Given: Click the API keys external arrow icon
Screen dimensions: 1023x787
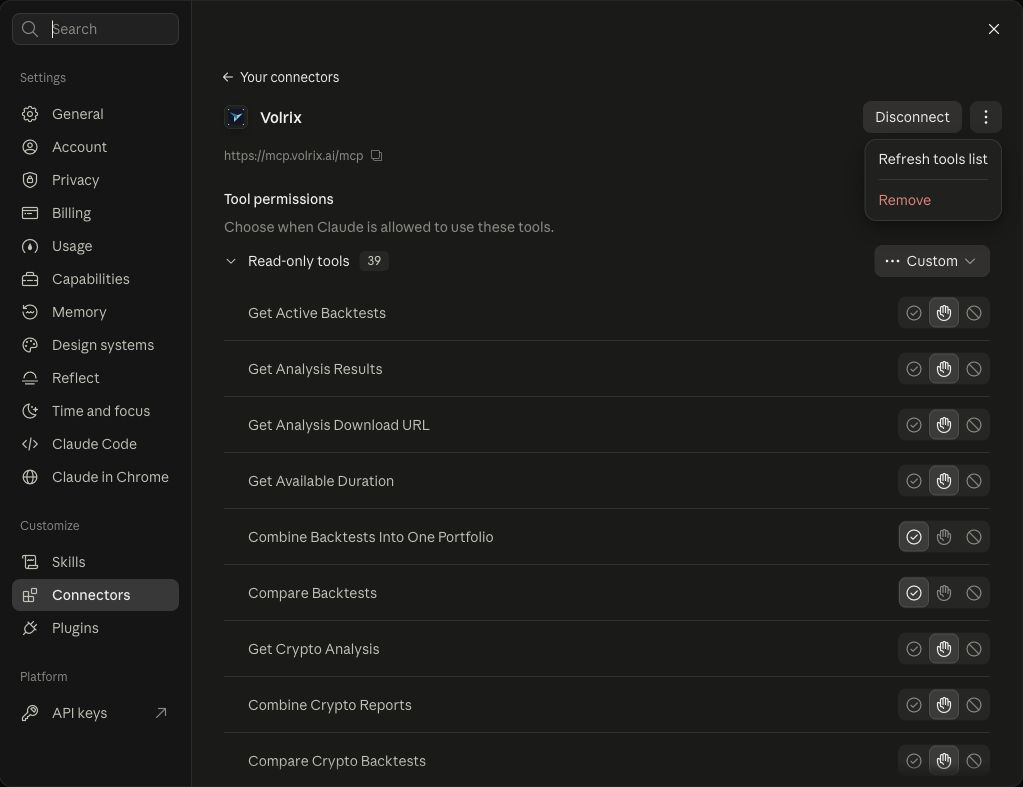Looking at the screenshot, I should (160, 713).
